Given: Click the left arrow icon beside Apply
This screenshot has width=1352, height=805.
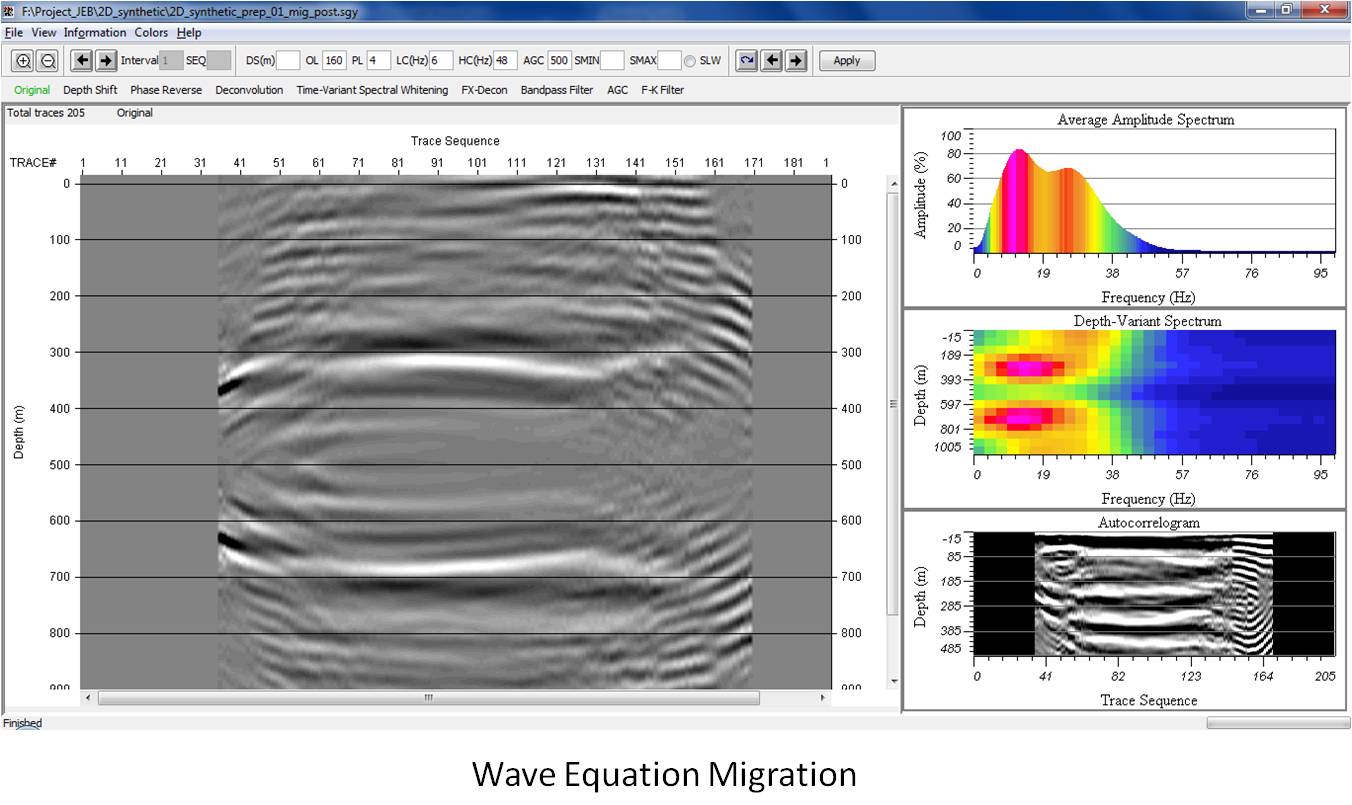Looking at the screenshot, I should (771, 61).
